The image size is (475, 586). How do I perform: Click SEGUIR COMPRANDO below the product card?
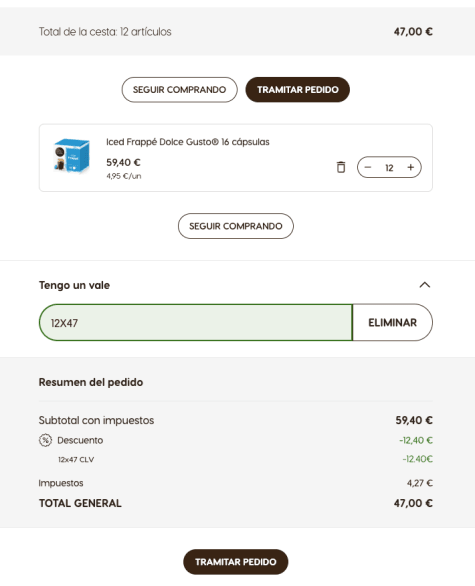(236, 226)
